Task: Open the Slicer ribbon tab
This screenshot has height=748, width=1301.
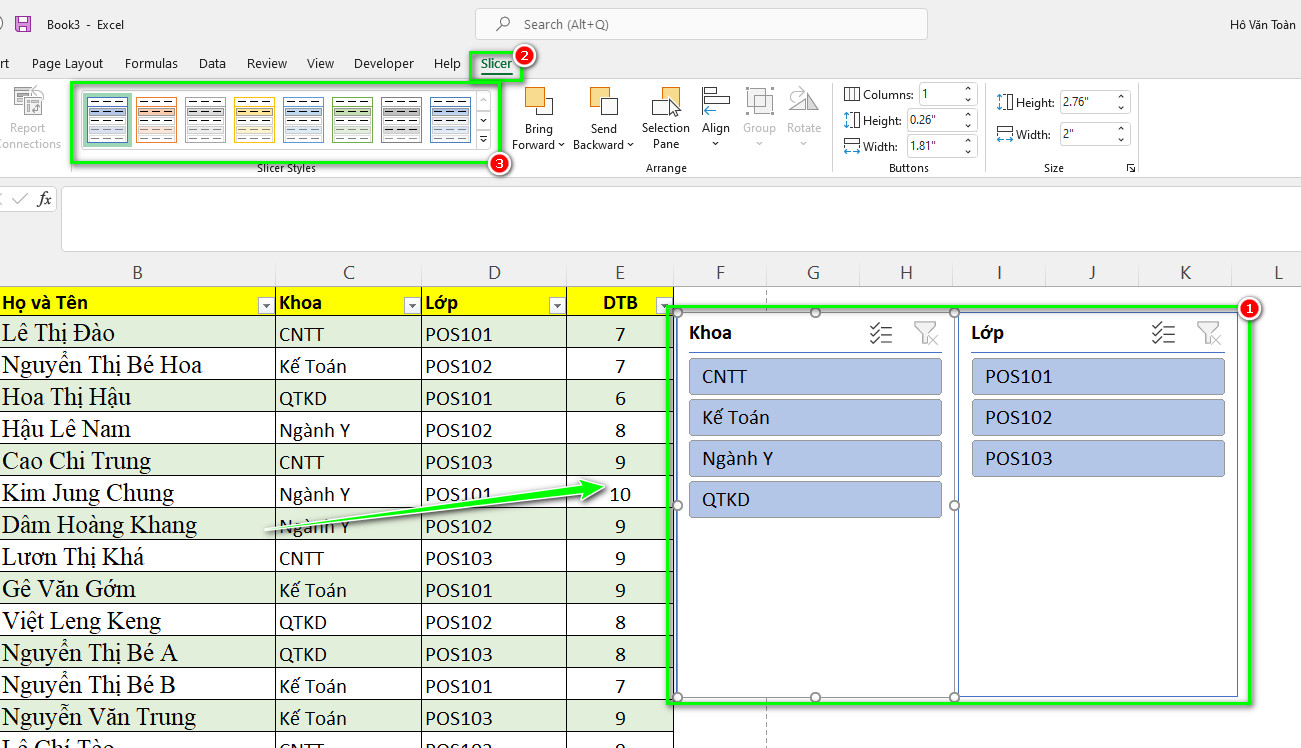Action: (496, 63)
